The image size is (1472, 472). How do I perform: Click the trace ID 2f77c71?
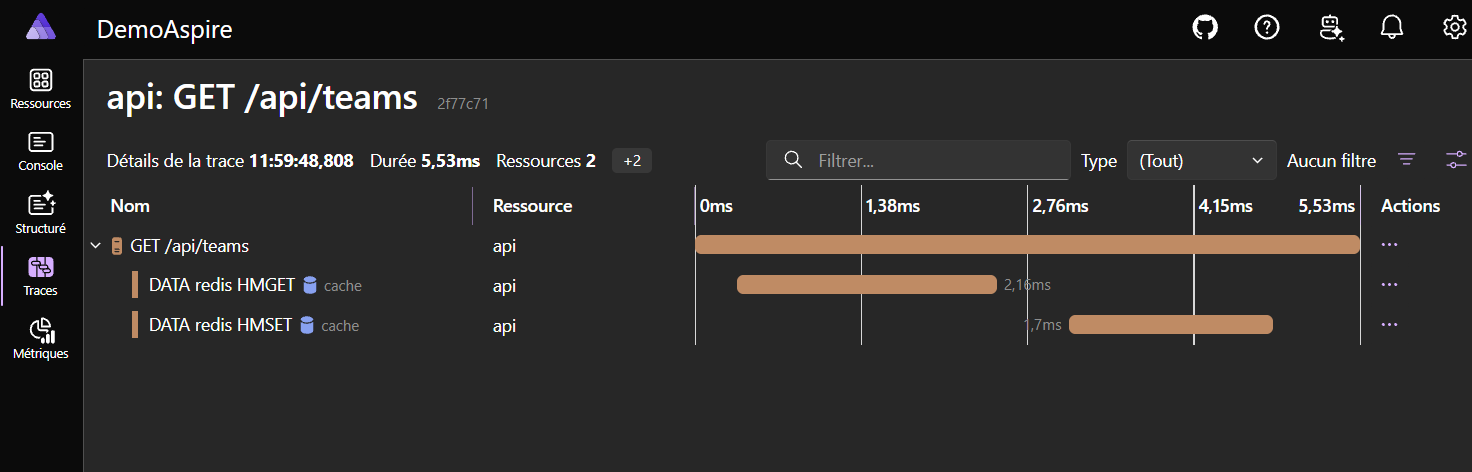(463, 103)
